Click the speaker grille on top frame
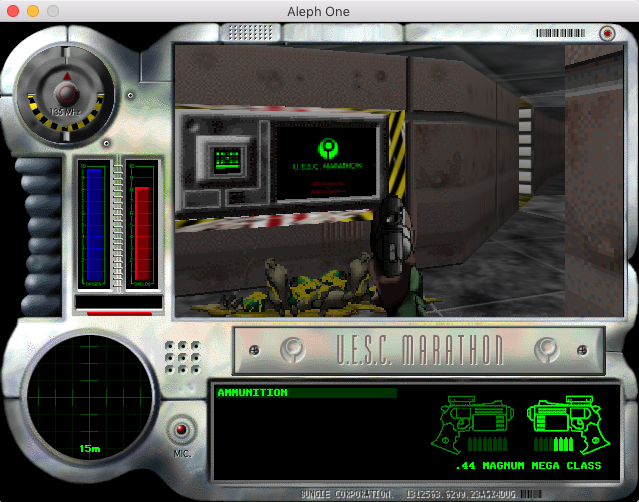This screenshot has height=502, width=639. 250,32
